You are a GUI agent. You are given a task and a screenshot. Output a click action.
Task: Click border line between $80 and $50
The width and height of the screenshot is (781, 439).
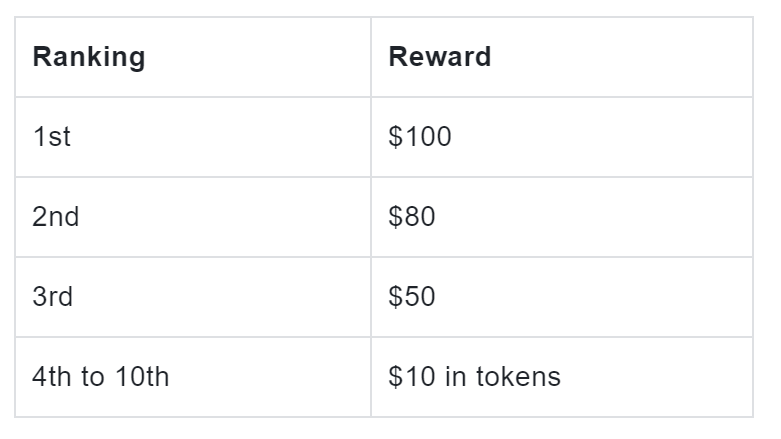tap(560, 257)
